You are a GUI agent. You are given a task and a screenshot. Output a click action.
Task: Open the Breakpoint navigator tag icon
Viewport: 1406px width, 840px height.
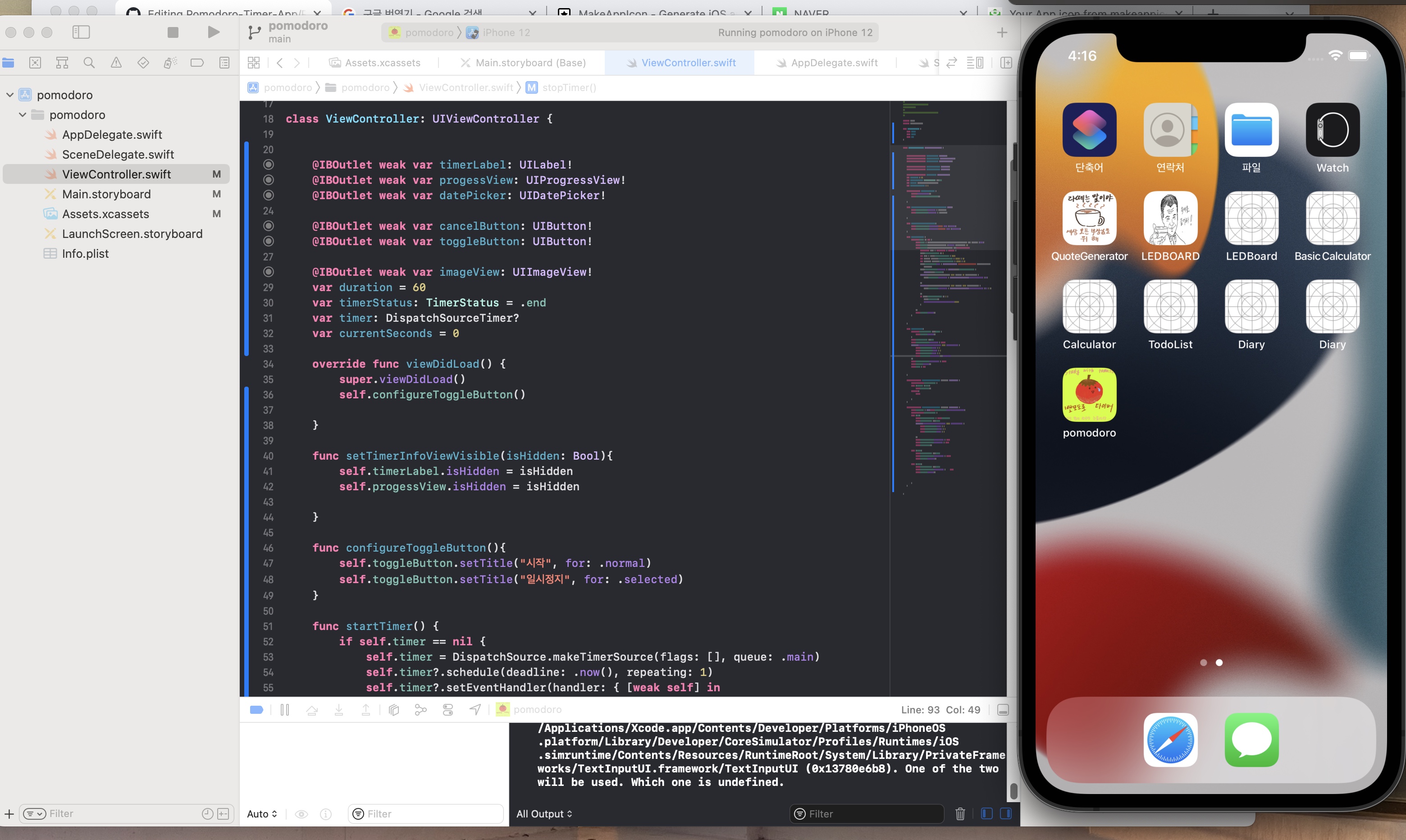[x=197, y=62]
